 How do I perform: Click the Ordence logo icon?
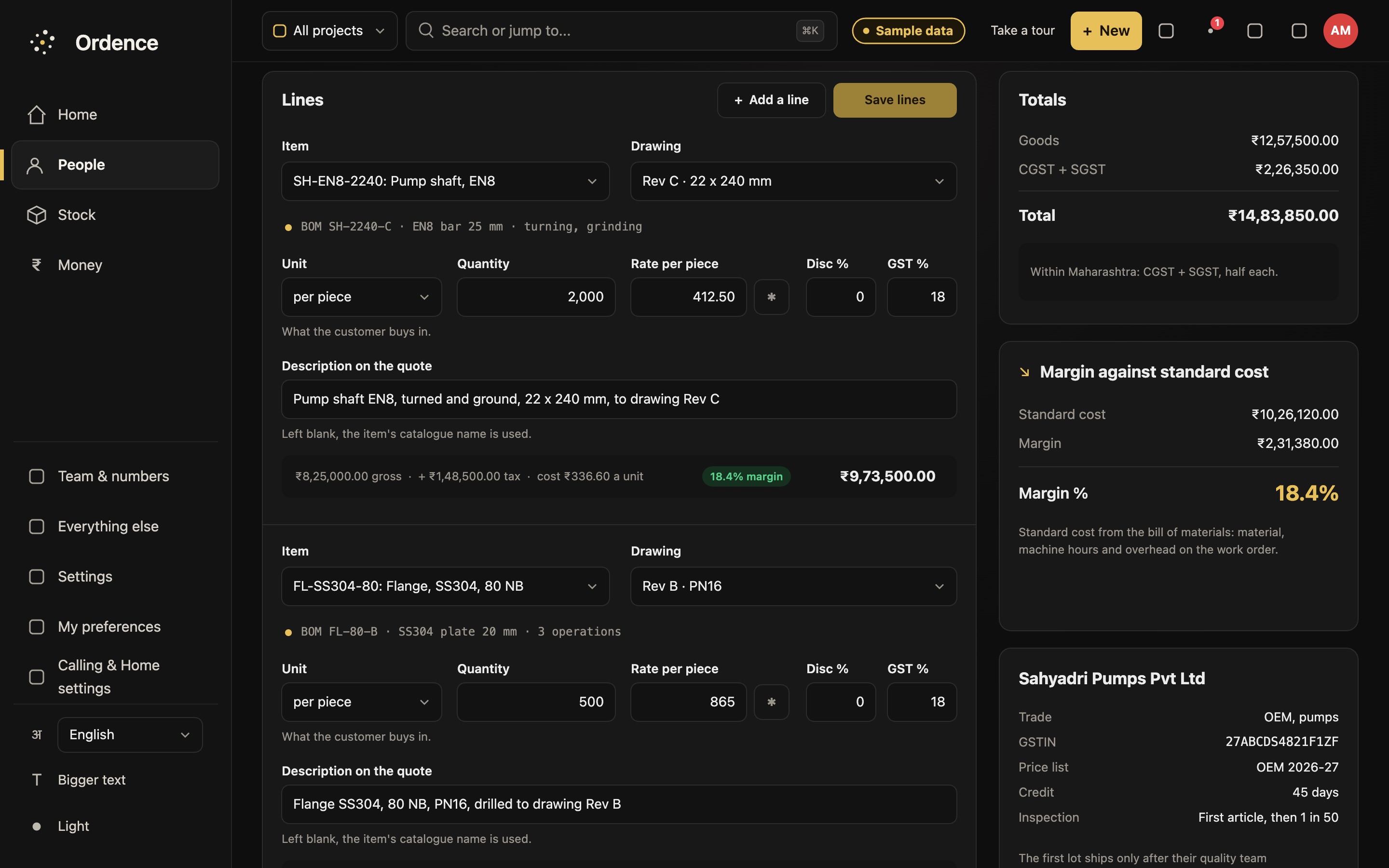[x=42, y=42]
